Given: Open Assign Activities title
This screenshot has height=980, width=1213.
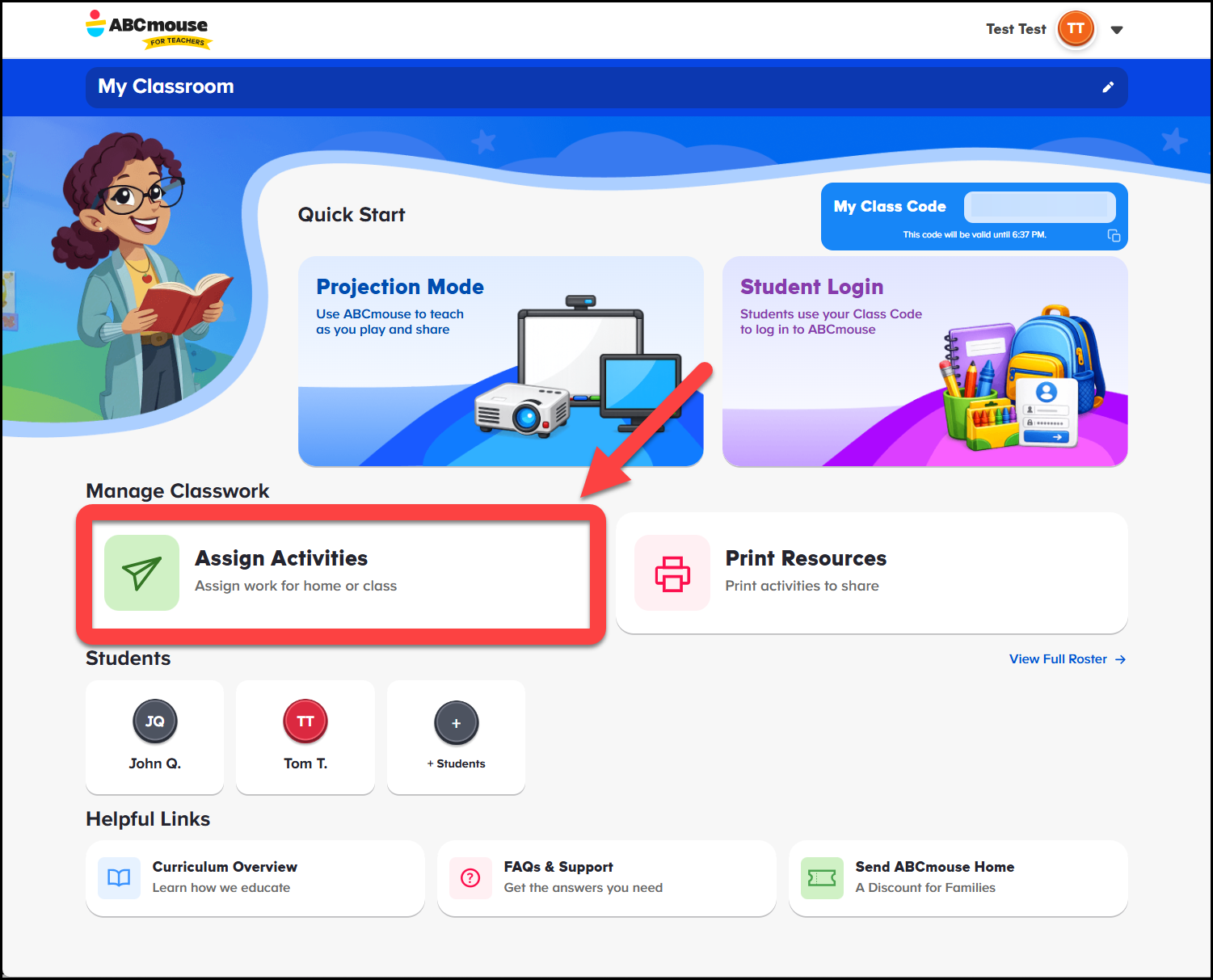Looking at the screenshot, I should (x=281, y=558).
